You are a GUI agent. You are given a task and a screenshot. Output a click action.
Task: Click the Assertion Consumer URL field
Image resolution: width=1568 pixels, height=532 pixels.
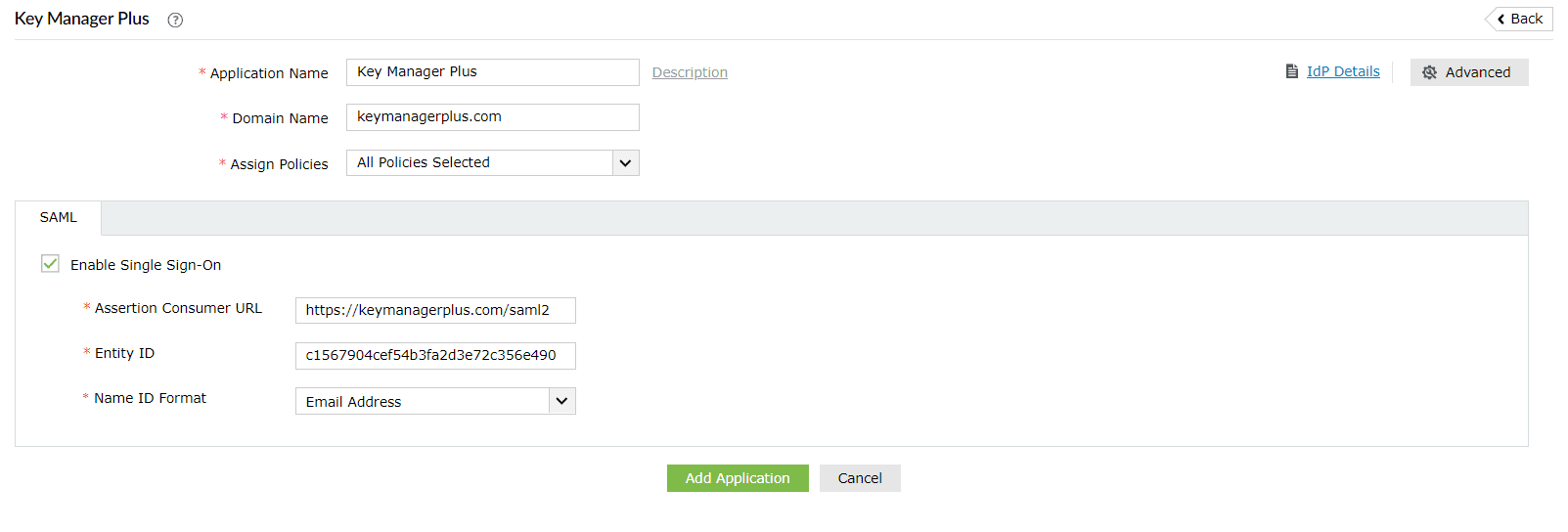pyautogui.click(x=435, y=310)
